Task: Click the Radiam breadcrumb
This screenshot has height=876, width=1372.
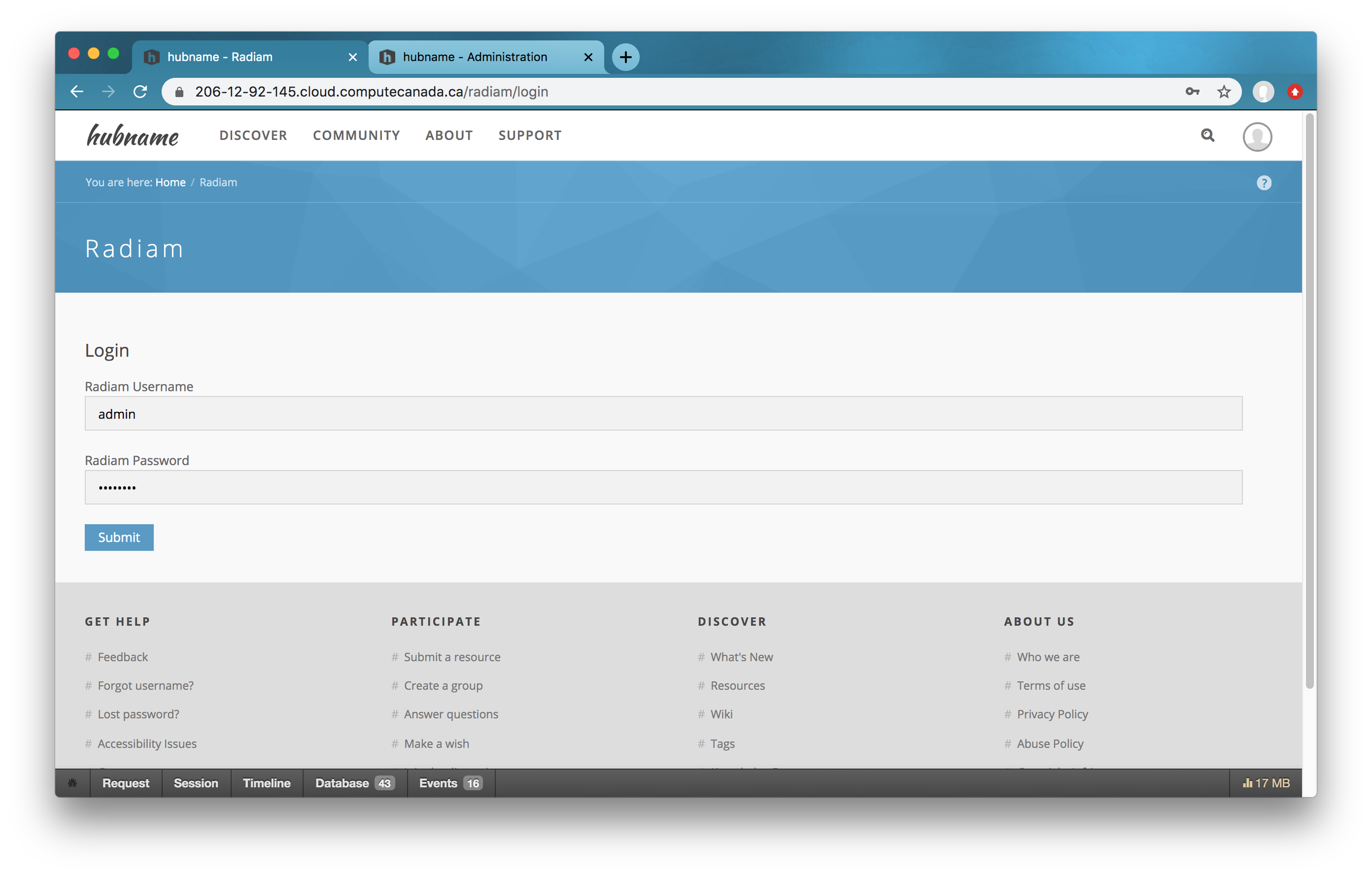Action: click(218, 182)
